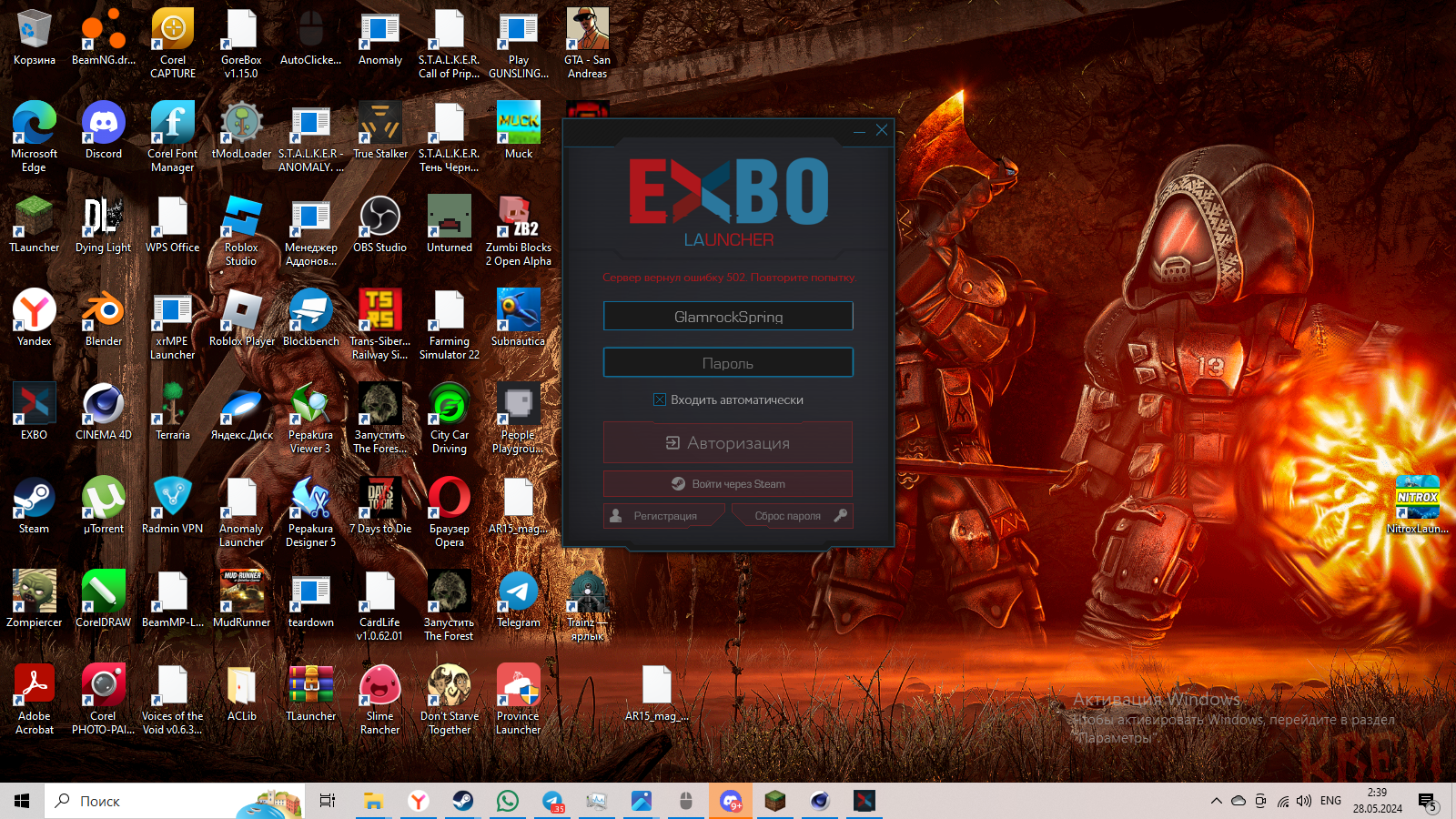
Task: Open the Blockbench desktop shortcut
Action: click(x=311, y=319)
